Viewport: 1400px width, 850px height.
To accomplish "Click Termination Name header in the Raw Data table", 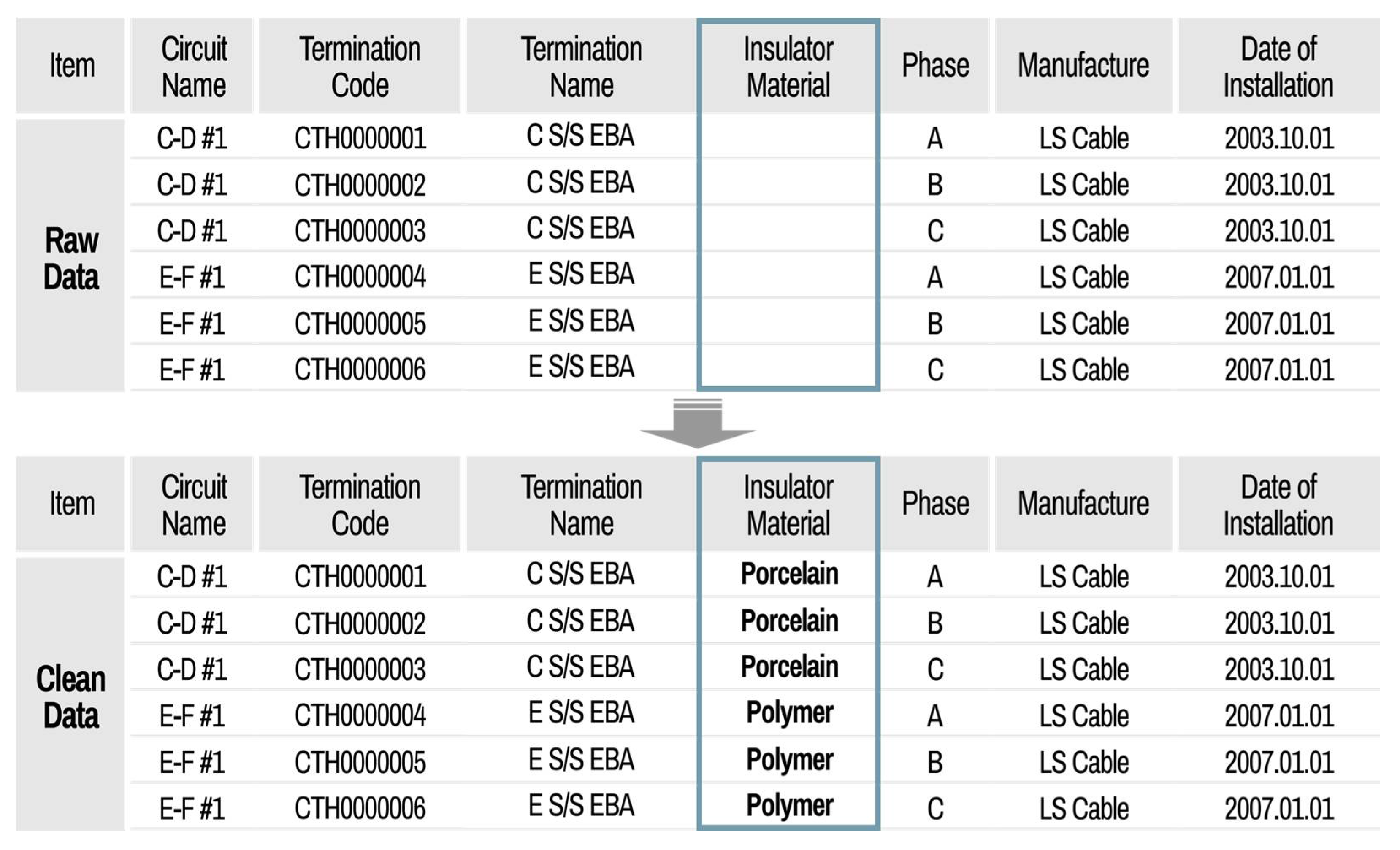I will point(581,67).
